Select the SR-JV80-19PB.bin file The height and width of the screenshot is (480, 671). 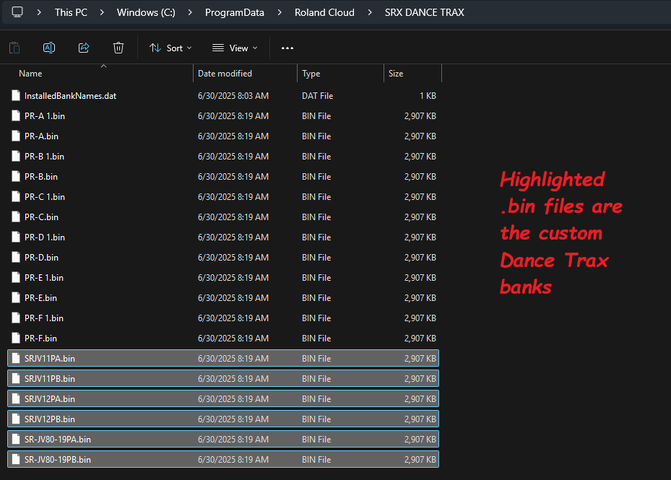(223, 459)
